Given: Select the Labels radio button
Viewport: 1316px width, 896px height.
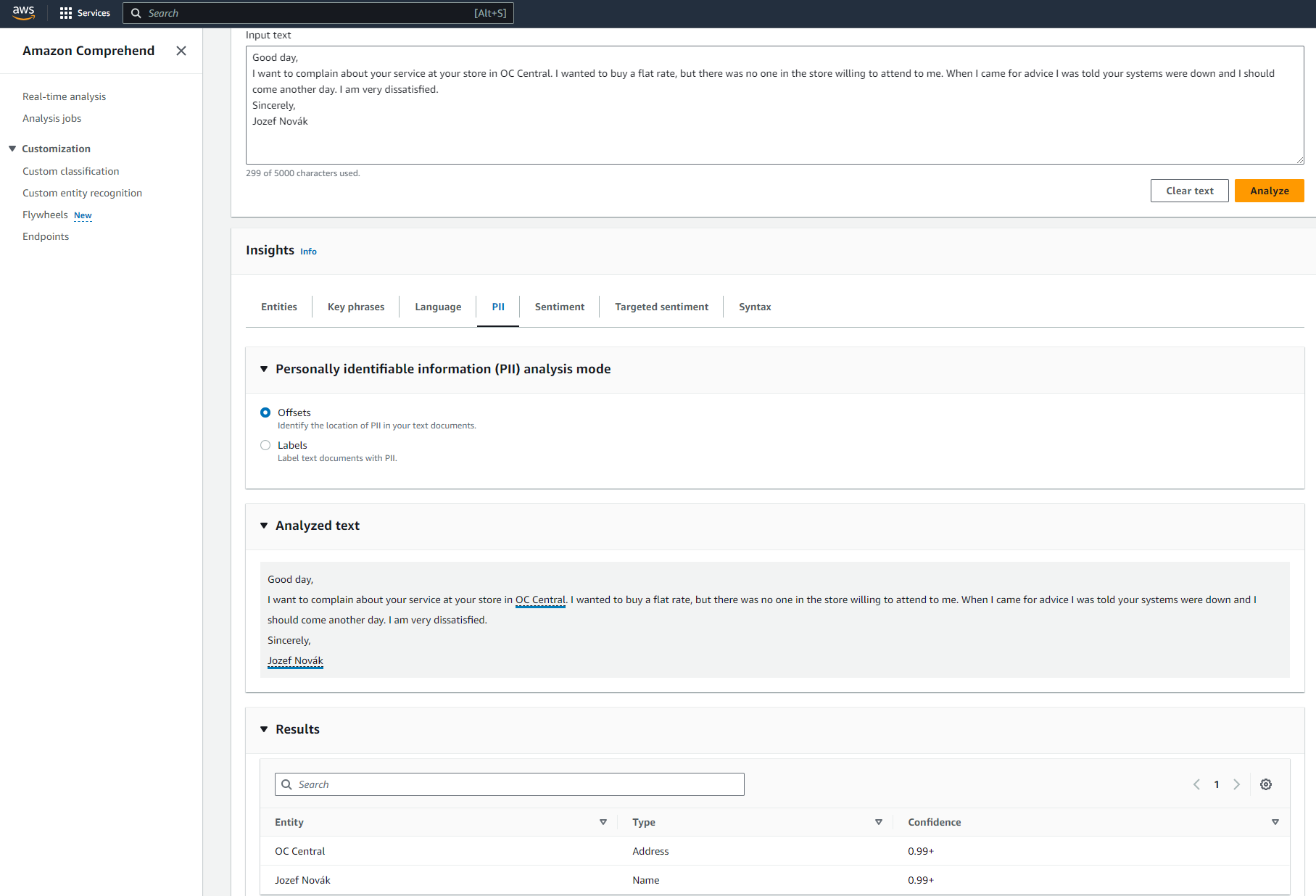Looking at the screenshot, I should pos(265,445).
